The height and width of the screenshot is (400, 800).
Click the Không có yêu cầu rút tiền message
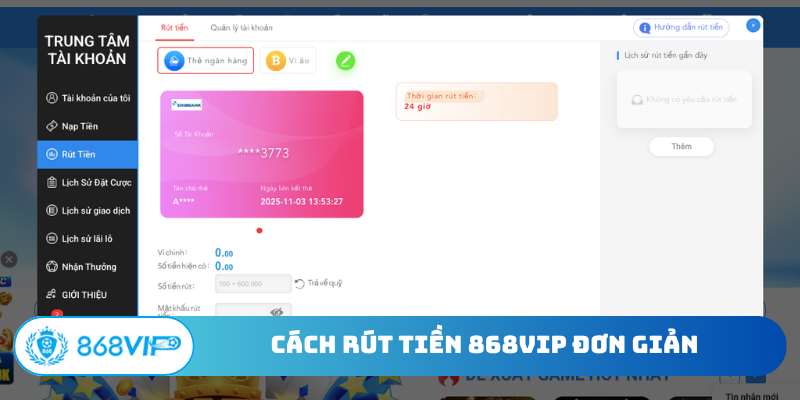tap(691, 99)
